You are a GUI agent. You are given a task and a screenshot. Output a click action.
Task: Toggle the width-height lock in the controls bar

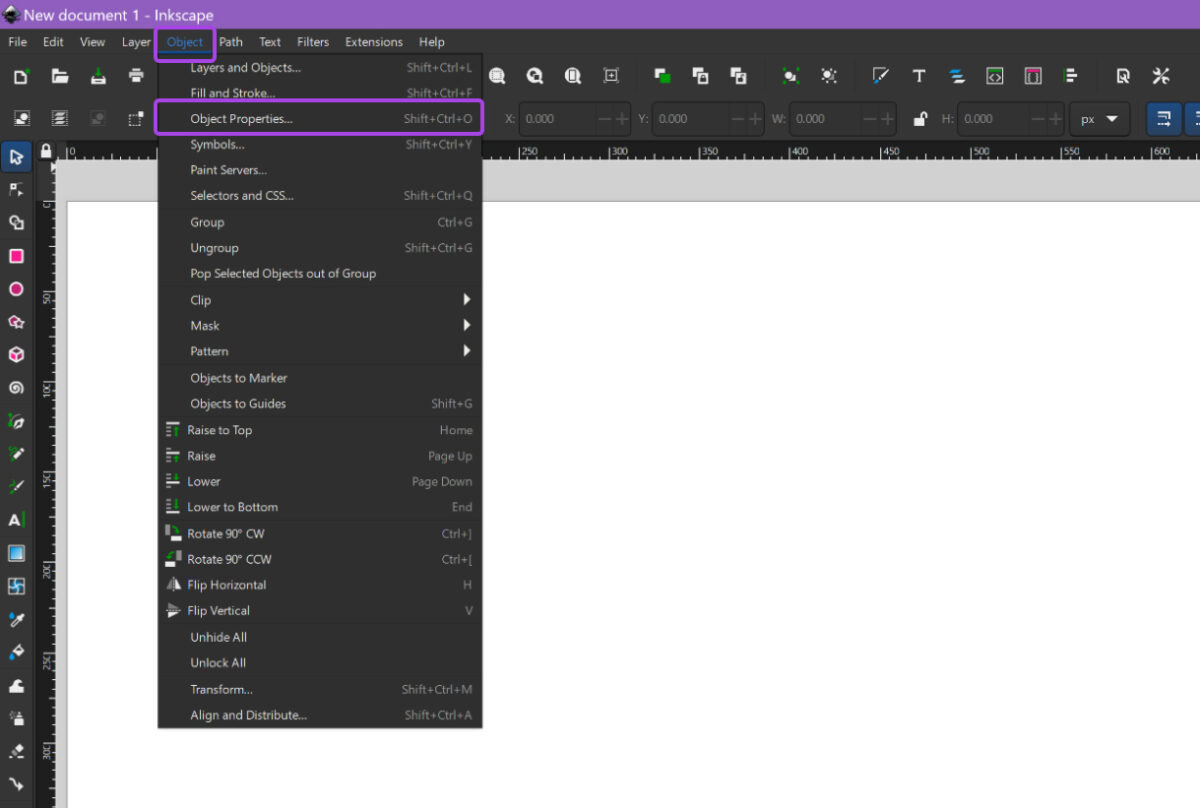tap(920, 118)
